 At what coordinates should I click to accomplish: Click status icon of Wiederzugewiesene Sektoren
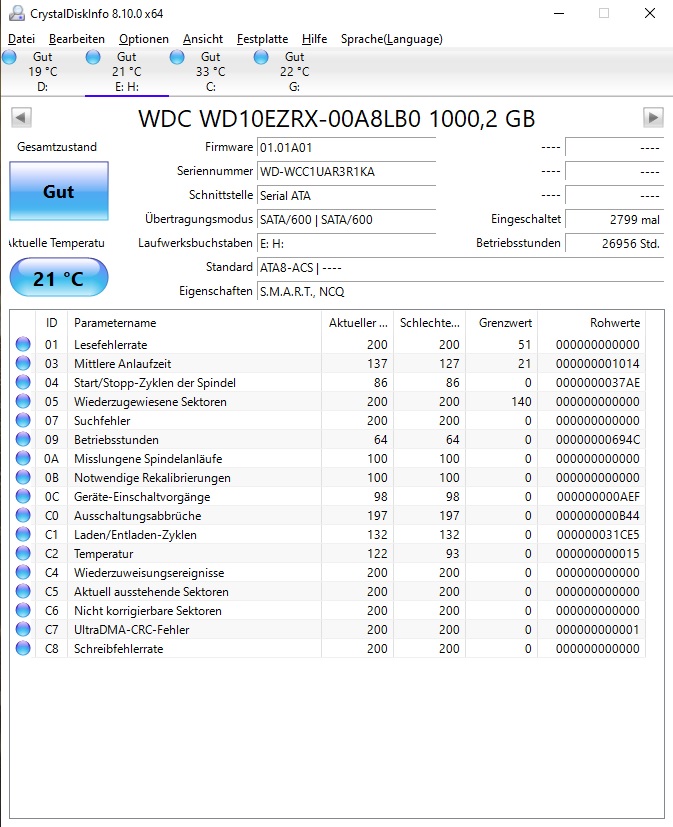coord(23,401)
